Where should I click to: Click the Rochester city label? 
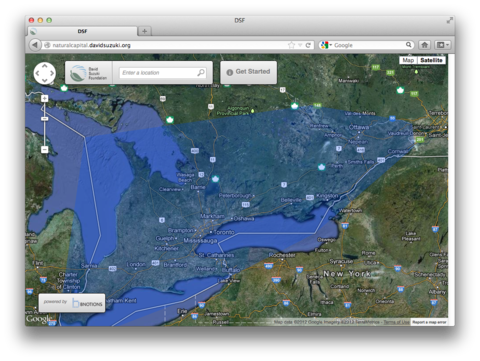pos(282,255)
